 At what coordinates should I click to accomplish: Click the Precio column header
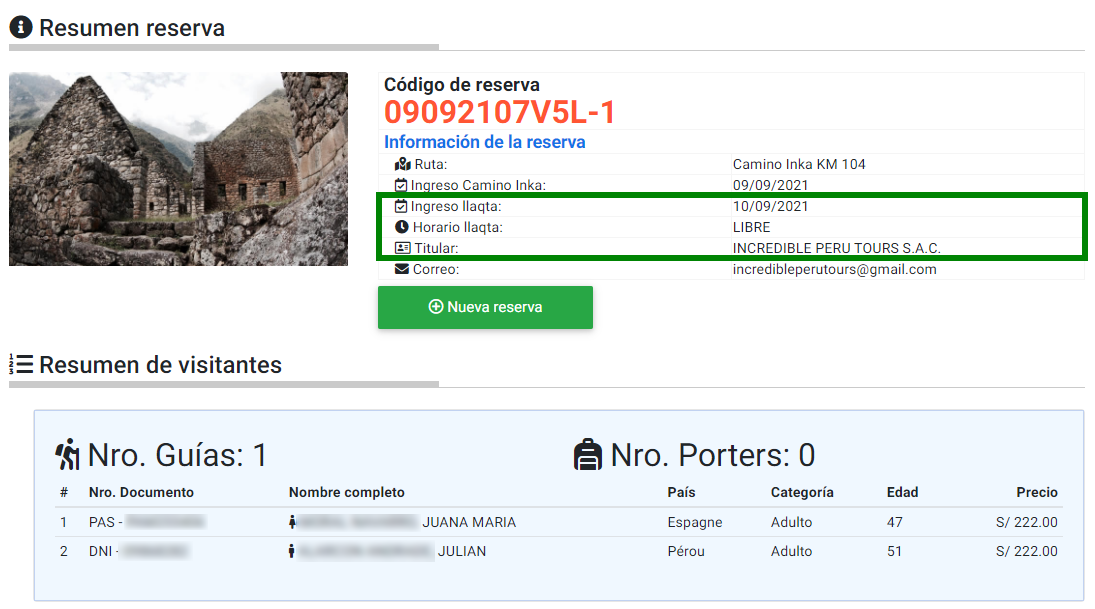coord(1036,492)
